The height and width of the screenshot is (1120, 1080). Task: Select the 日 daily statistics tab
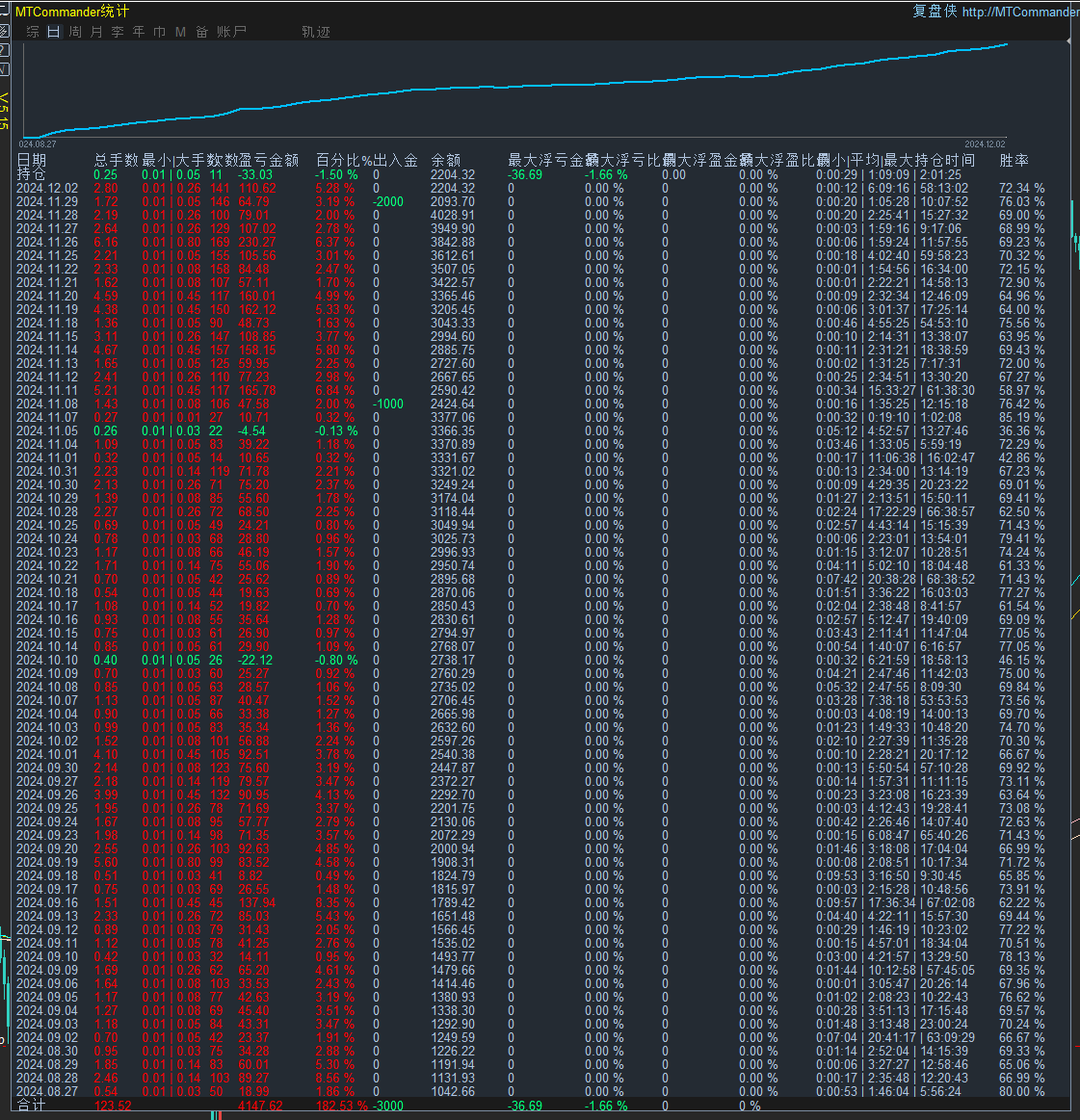[54, 32]
